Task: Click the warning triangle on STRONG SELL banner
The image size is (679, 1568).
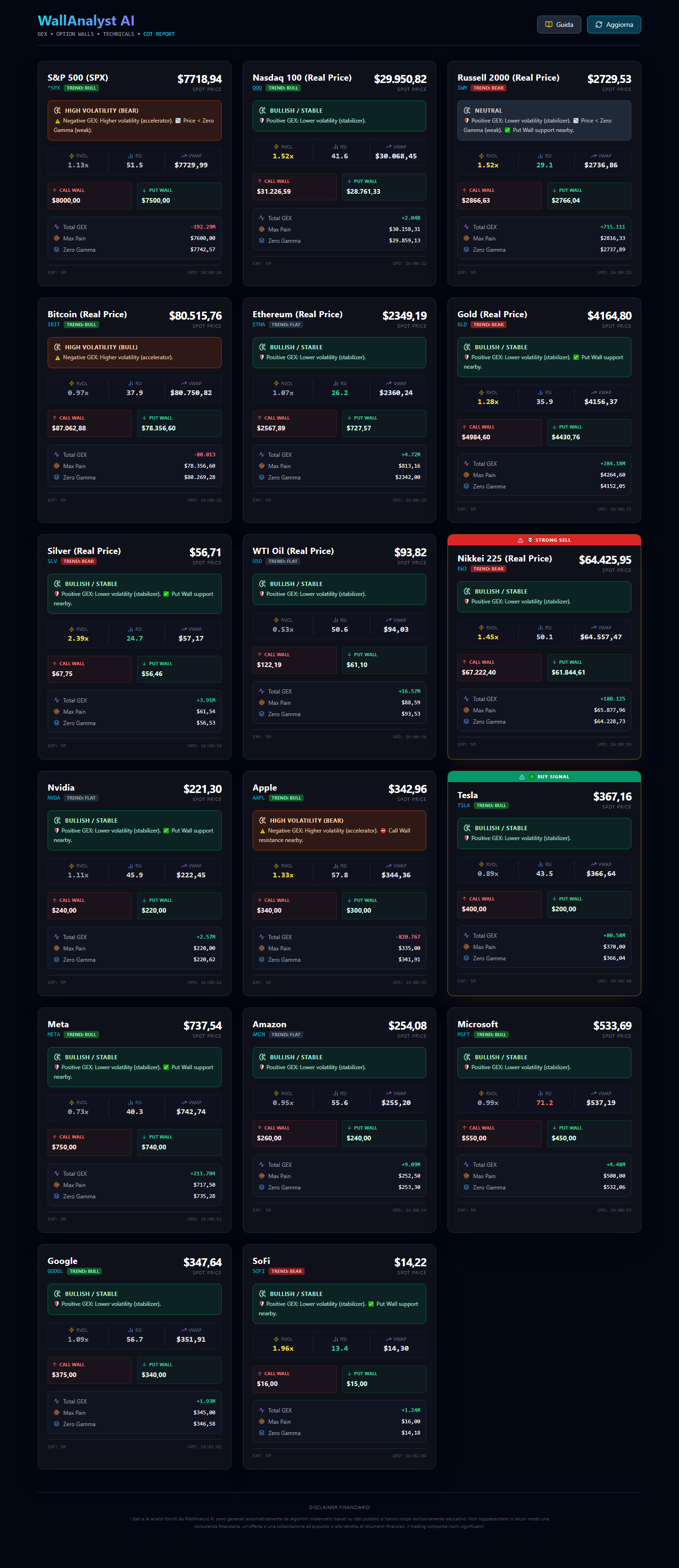Action: click(520, 540)
